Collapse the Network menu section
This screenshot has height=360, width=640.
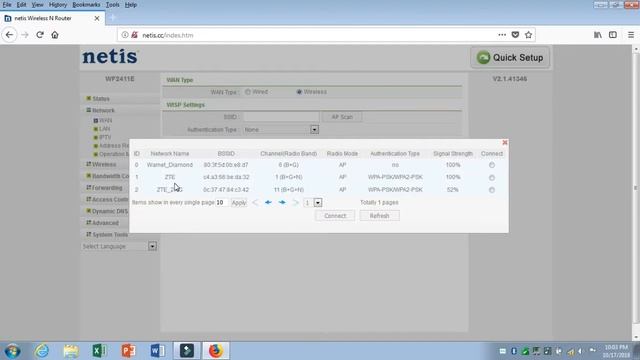(x=103, y=110)
